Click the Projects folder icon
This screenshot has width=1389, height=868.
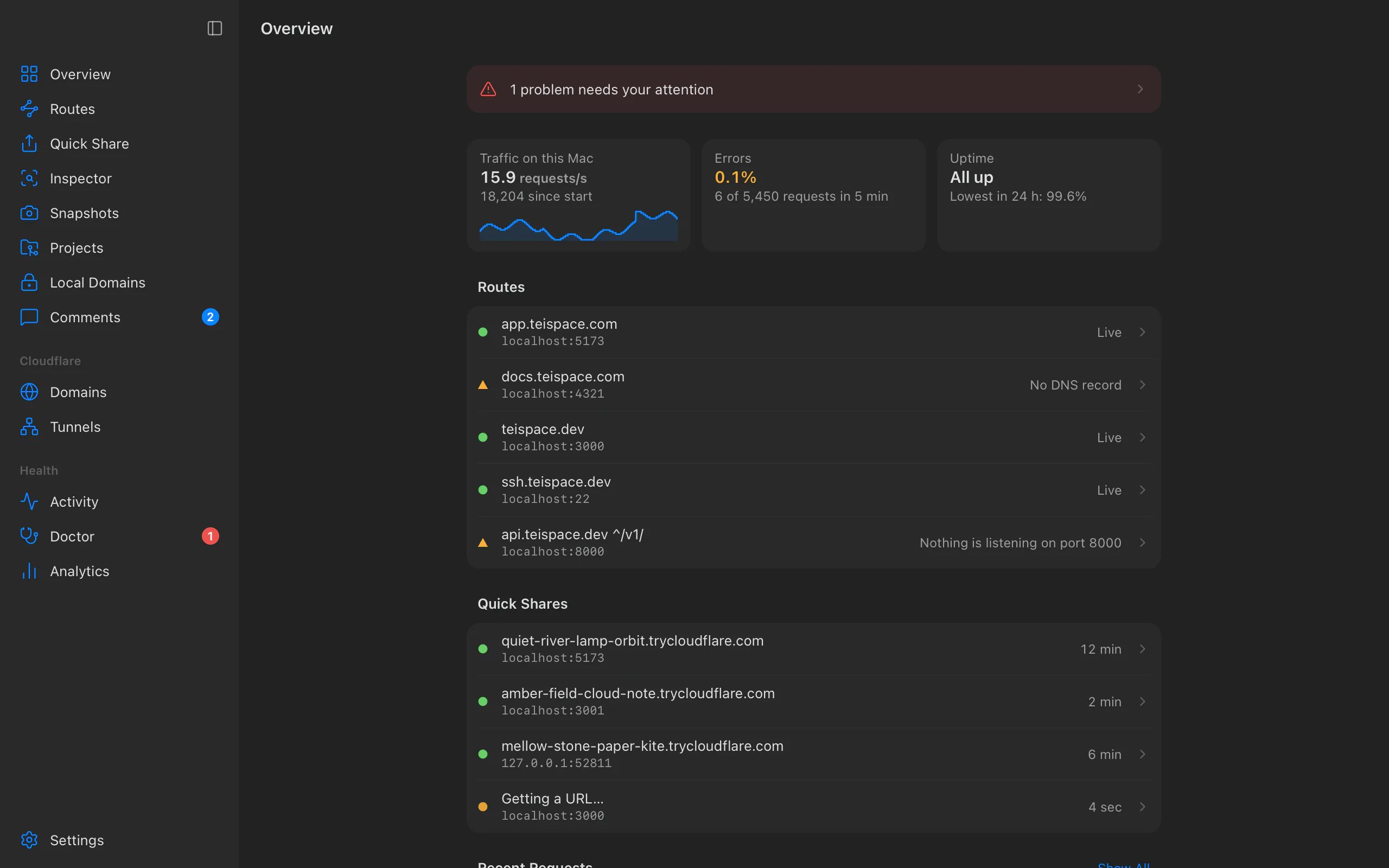(x=29, y=247)
